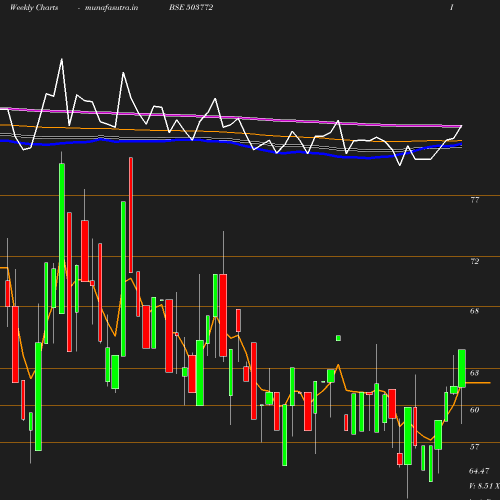The height and width of the screenshot is (500, 500).
Task: Click the 'BSE 503772' stock code label
Action: click(x=191, y=7)
